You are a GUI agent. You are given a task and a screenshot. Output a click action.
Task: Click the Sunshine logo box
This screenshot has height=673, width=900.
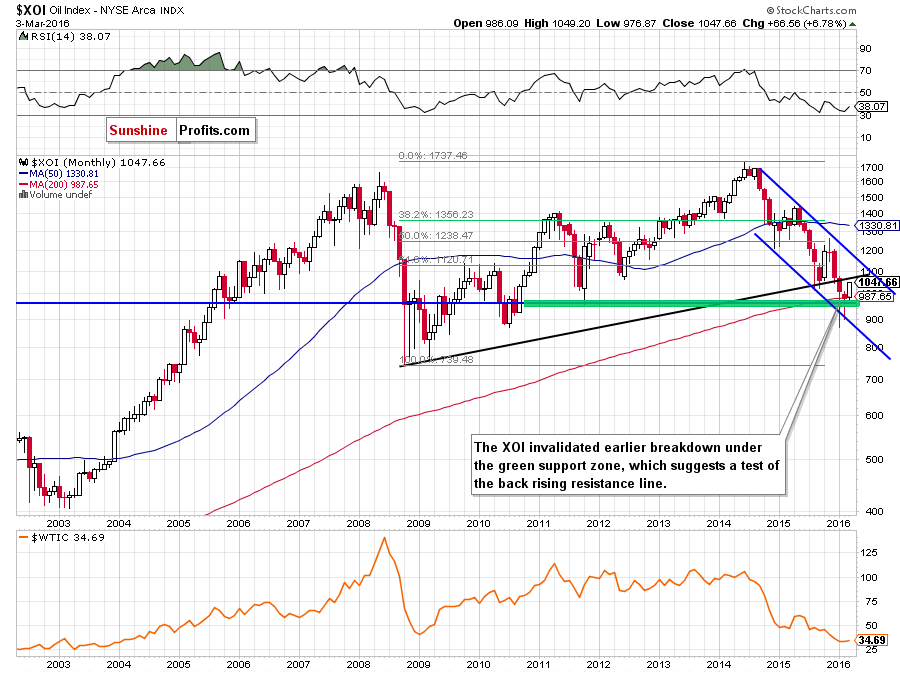[x=139, y=130]
